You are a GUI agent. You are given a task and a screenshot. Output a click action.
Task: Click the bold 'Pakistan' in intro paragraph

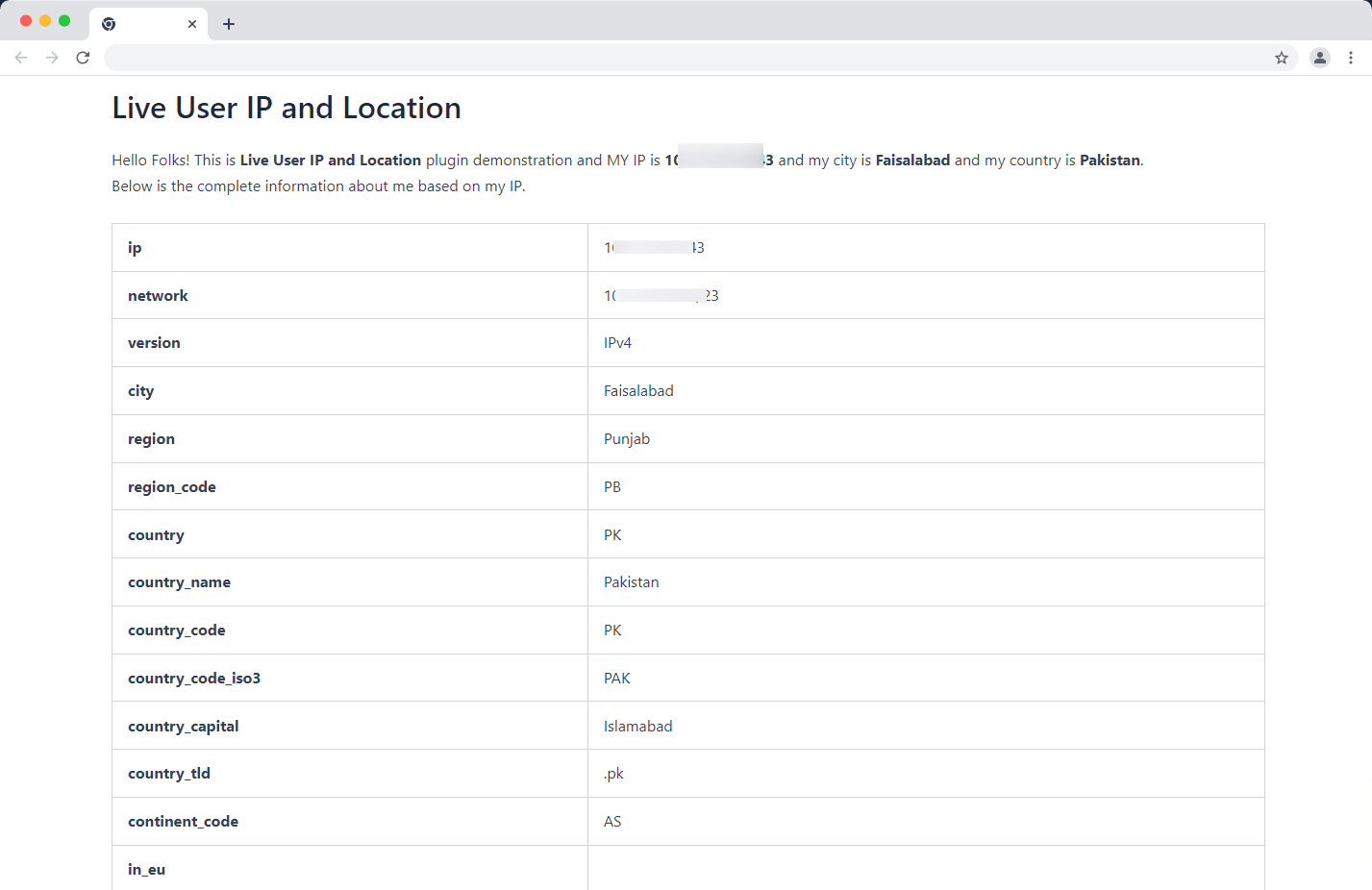1110,161
